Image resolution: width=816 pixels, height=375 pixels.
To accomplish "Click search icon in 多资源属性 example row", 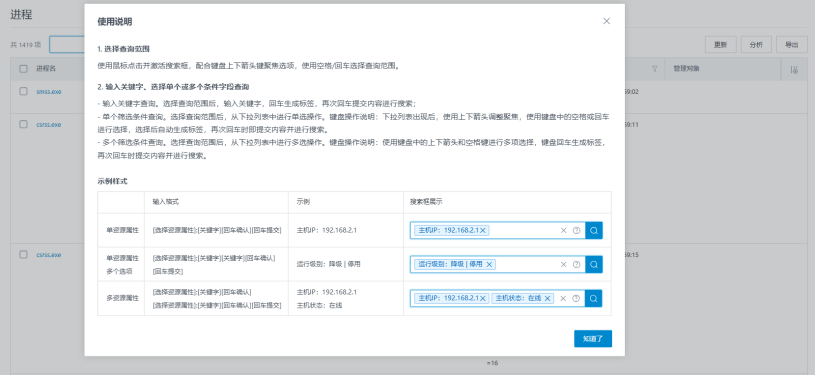I will [x=594, y=298].
